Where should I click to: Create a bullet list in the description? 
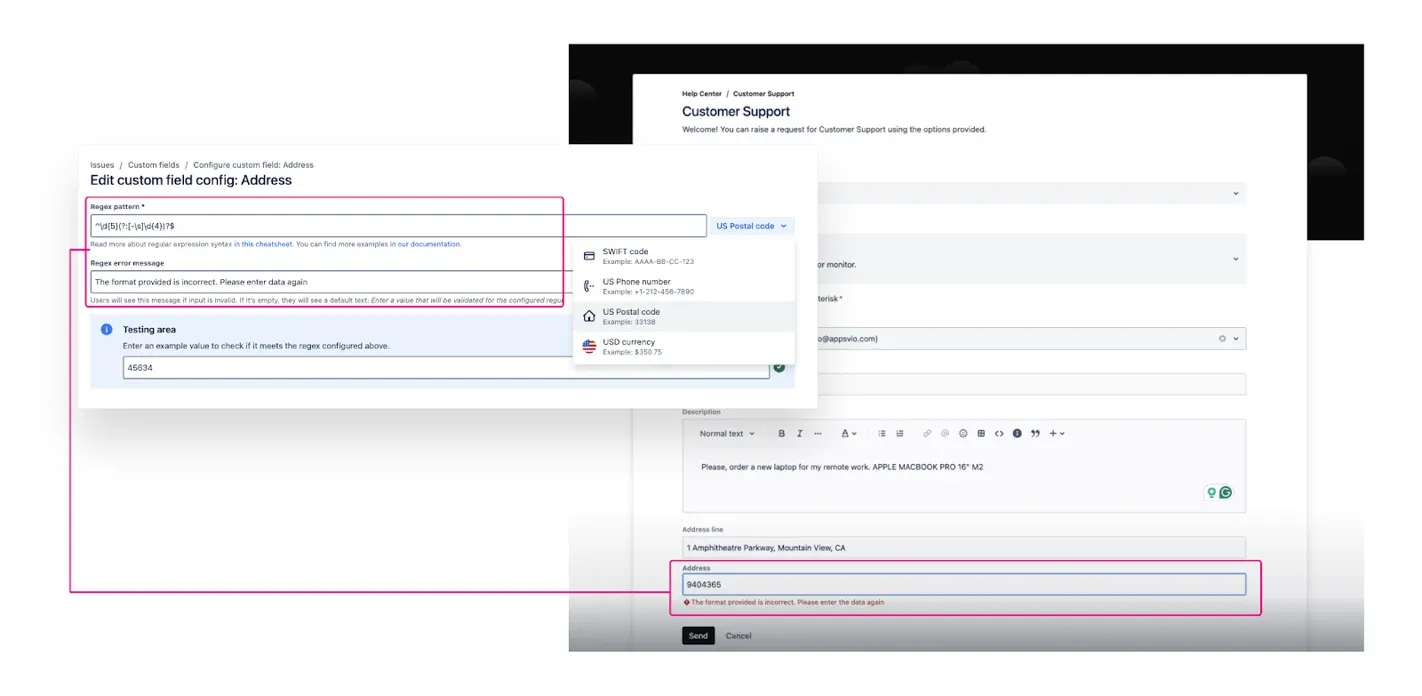tap(881, 433)
